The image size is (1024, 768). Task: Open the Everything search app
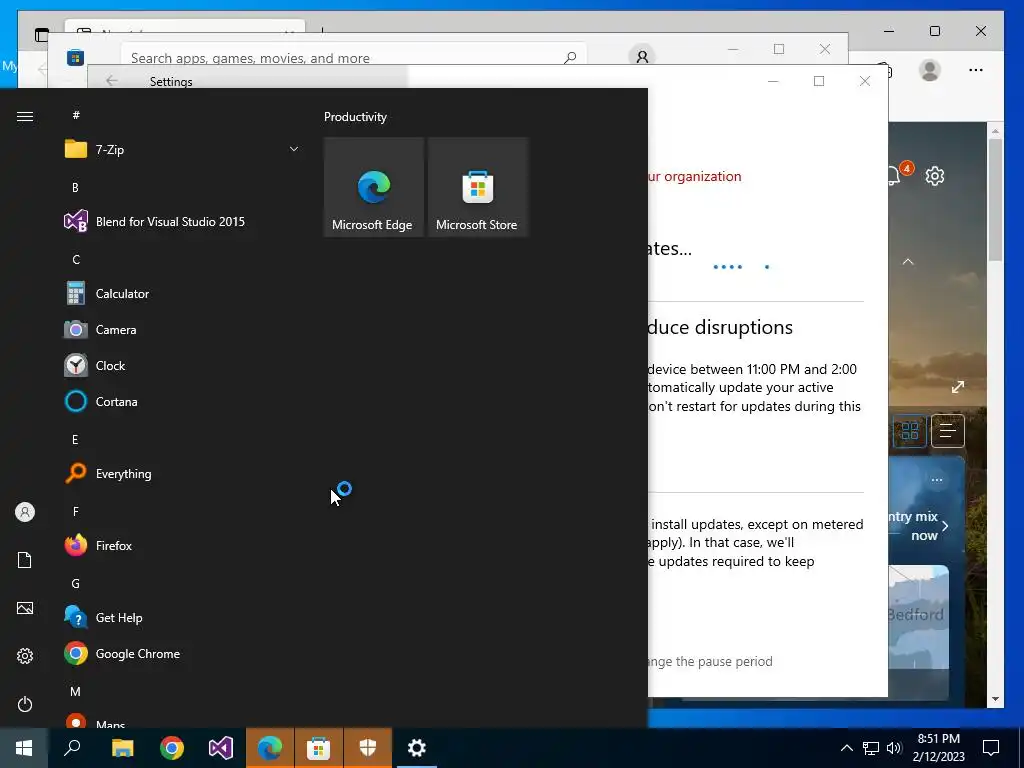[182, 473]
